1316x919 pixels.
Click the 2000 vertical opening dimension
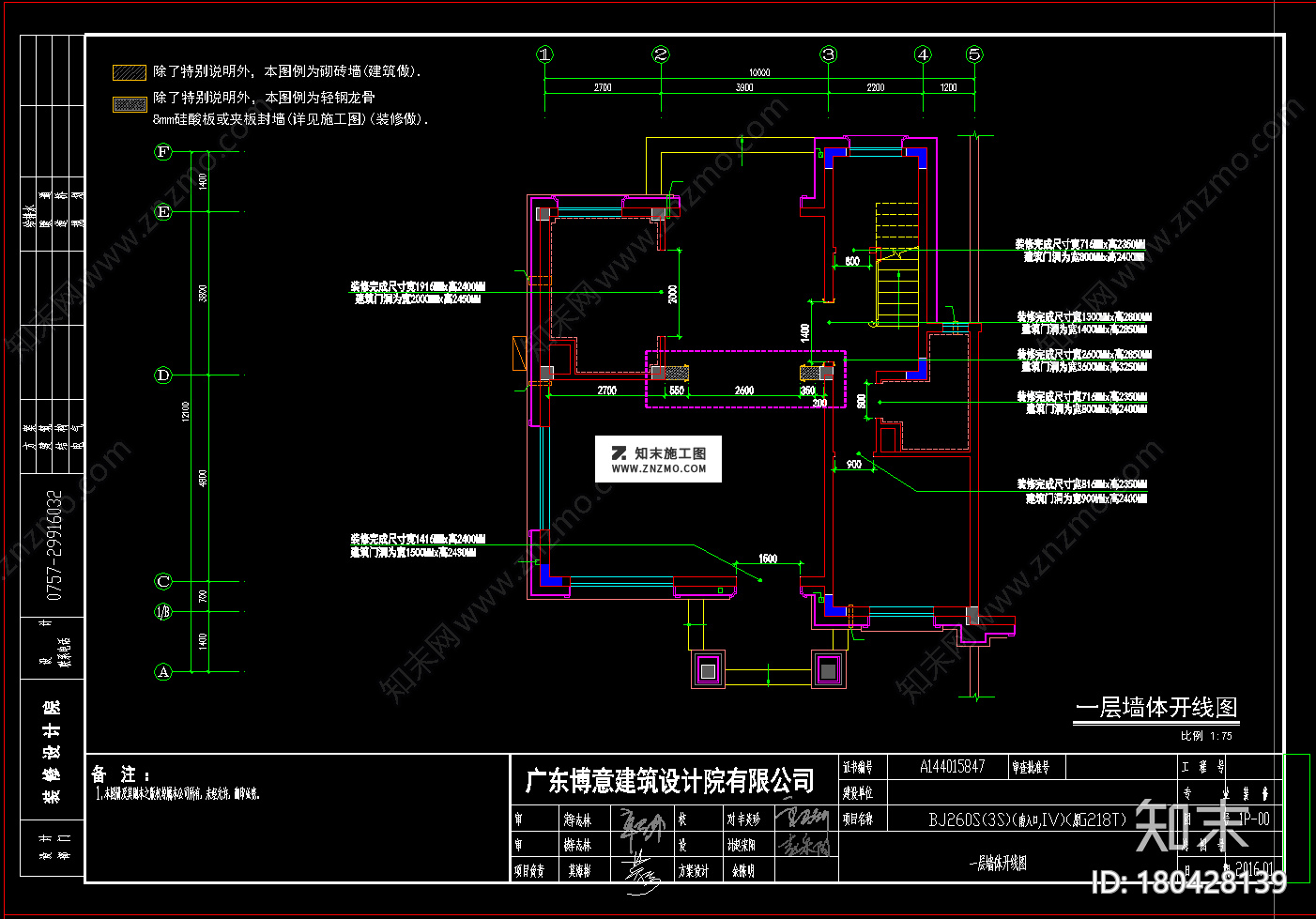coord(672,294)
